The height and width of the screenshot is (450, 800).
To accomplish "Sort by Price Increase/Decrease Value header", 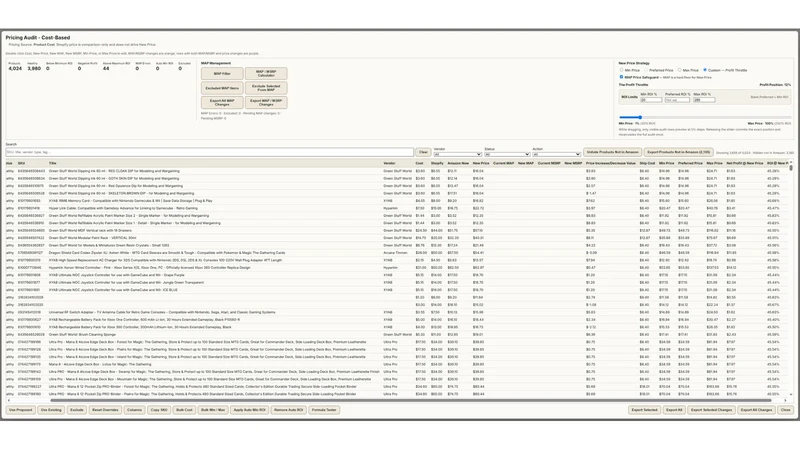I will tap(611, 163).
